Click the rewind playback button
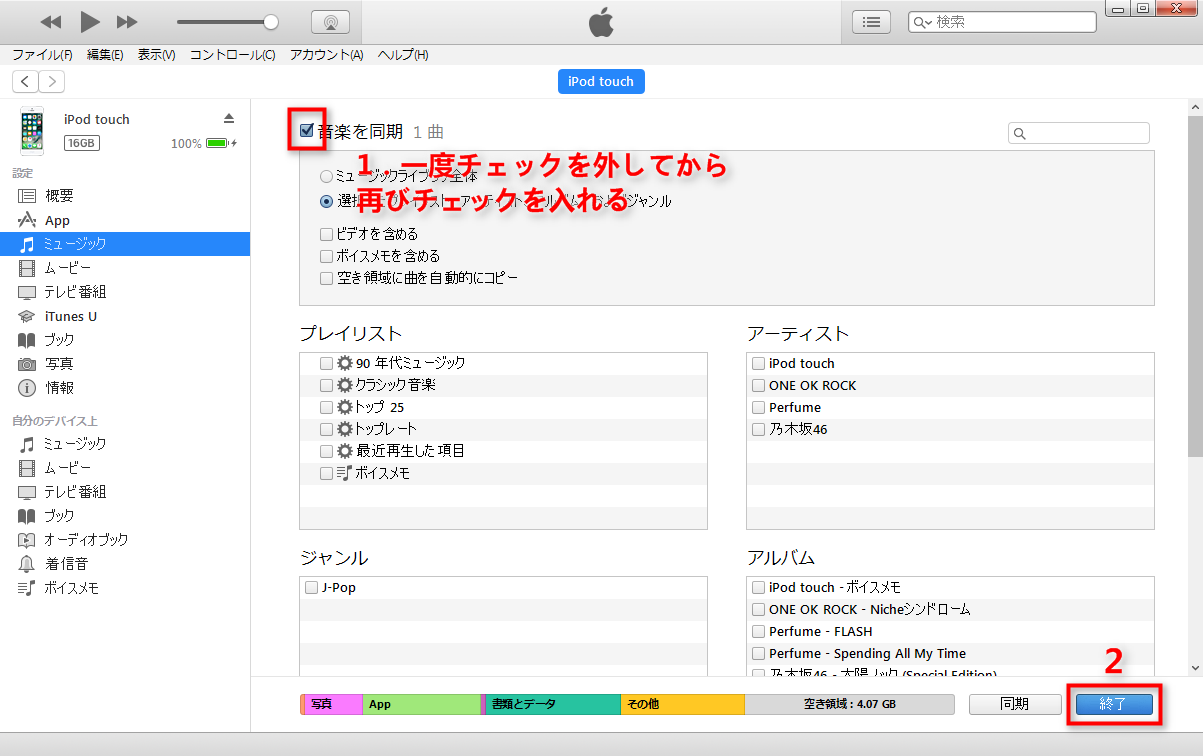The width and height of the screenshot is (1203, 756). [x=51, y=21]
